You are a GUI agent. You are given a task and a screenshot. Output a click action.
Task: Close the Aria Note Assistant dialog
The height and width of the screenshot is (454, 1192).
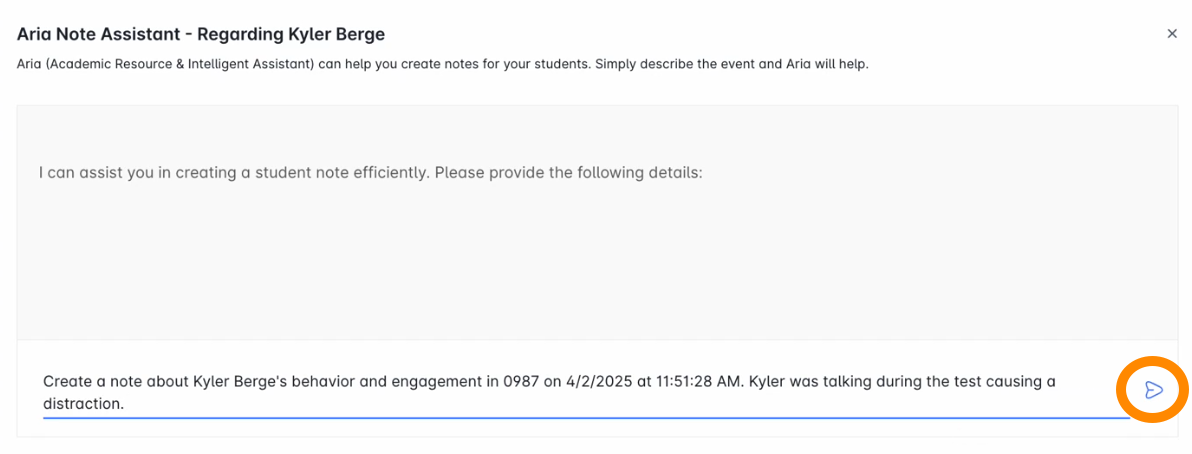coord(1171,33)
